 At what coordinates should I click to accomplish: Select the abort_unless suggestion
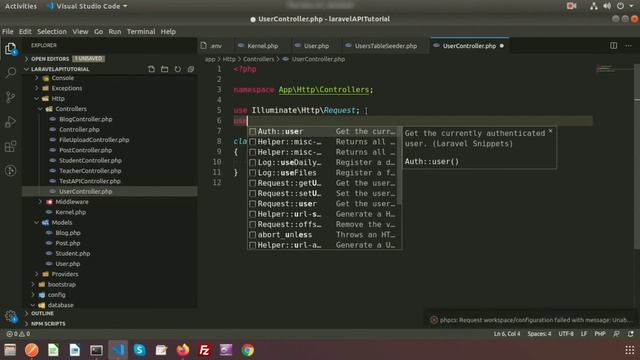click(x=323, y=235)
